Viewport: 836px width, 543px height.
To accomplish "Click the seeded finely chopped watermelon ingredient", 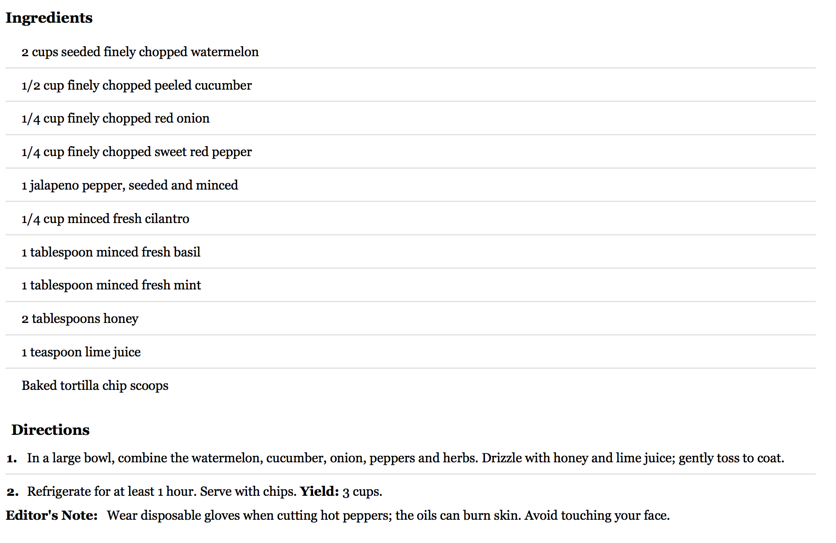I will (x=140, y=52).
